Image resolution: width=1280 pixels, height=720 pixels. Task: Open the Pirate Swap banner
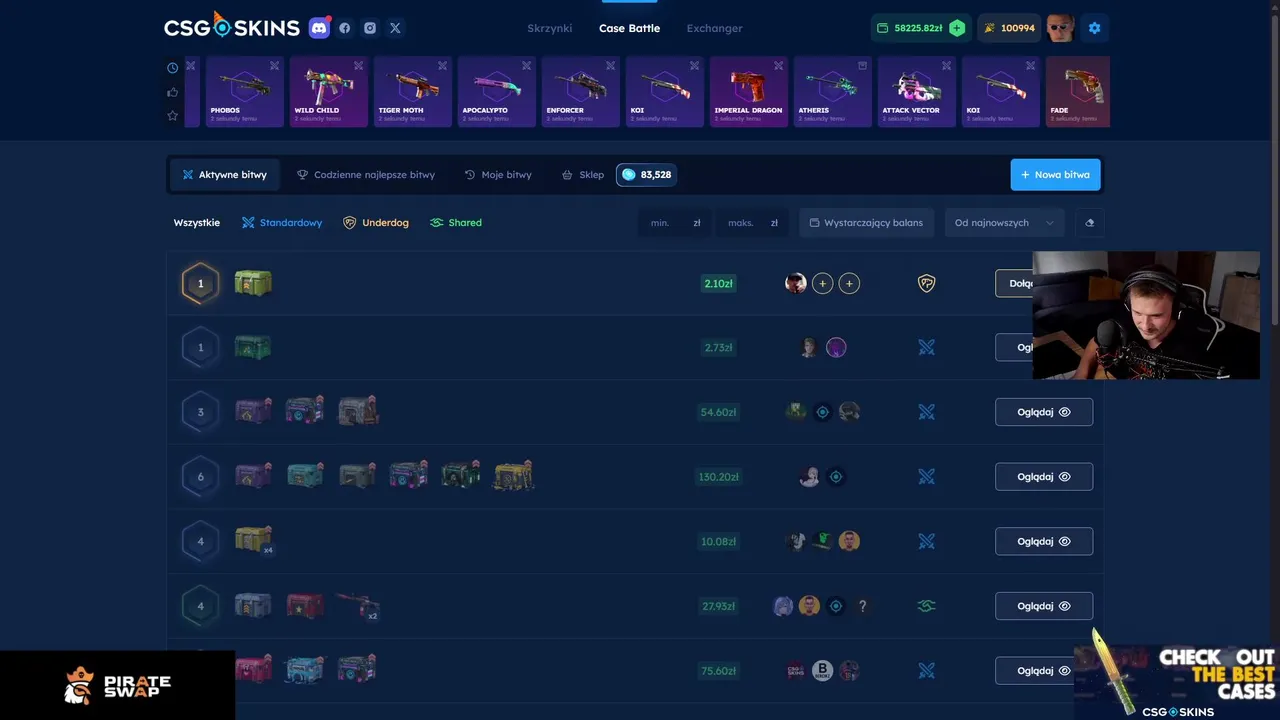[x=117, y=685]
